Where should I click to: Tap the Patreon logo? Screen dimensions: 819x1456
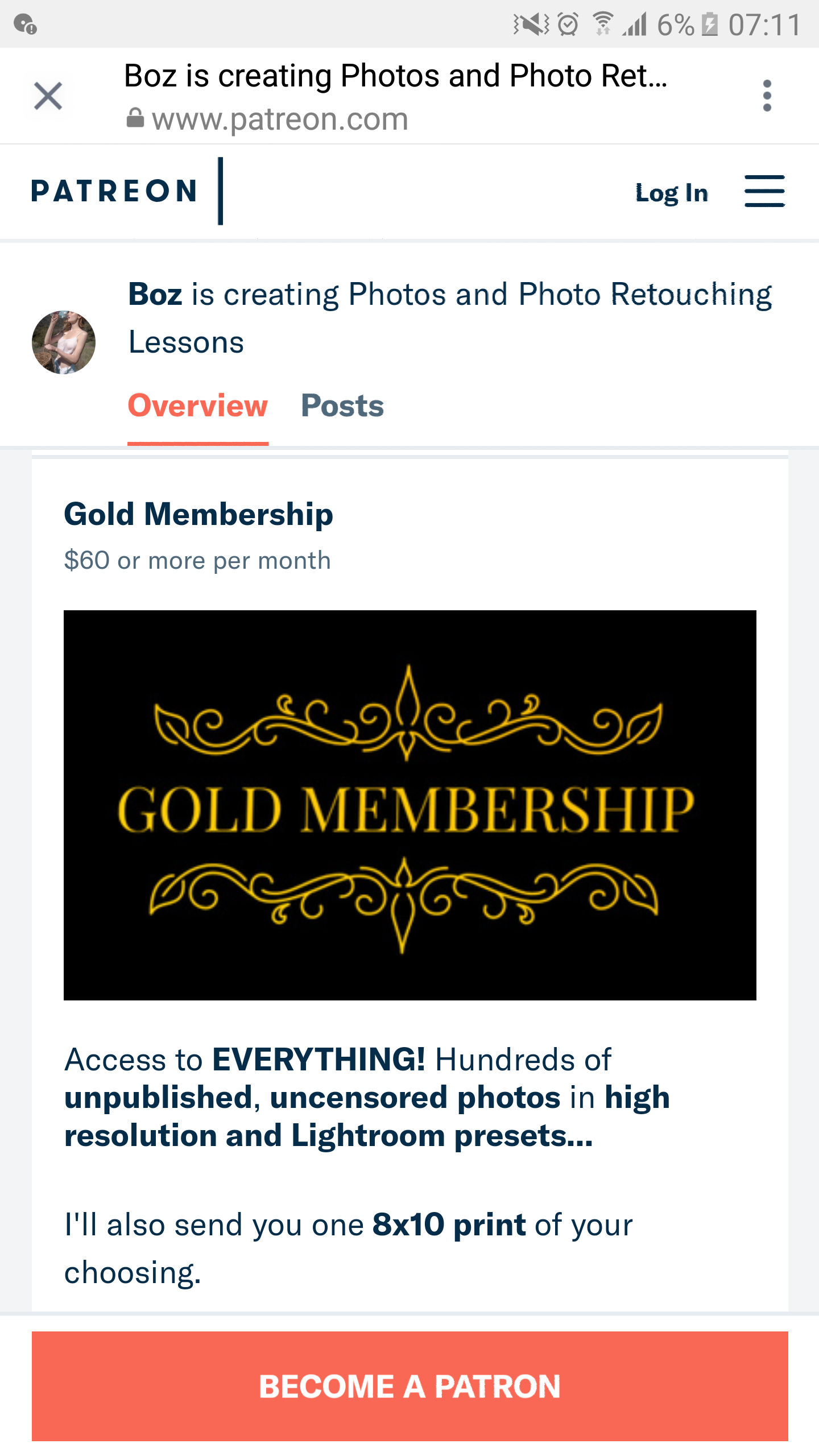pos(114,191)
